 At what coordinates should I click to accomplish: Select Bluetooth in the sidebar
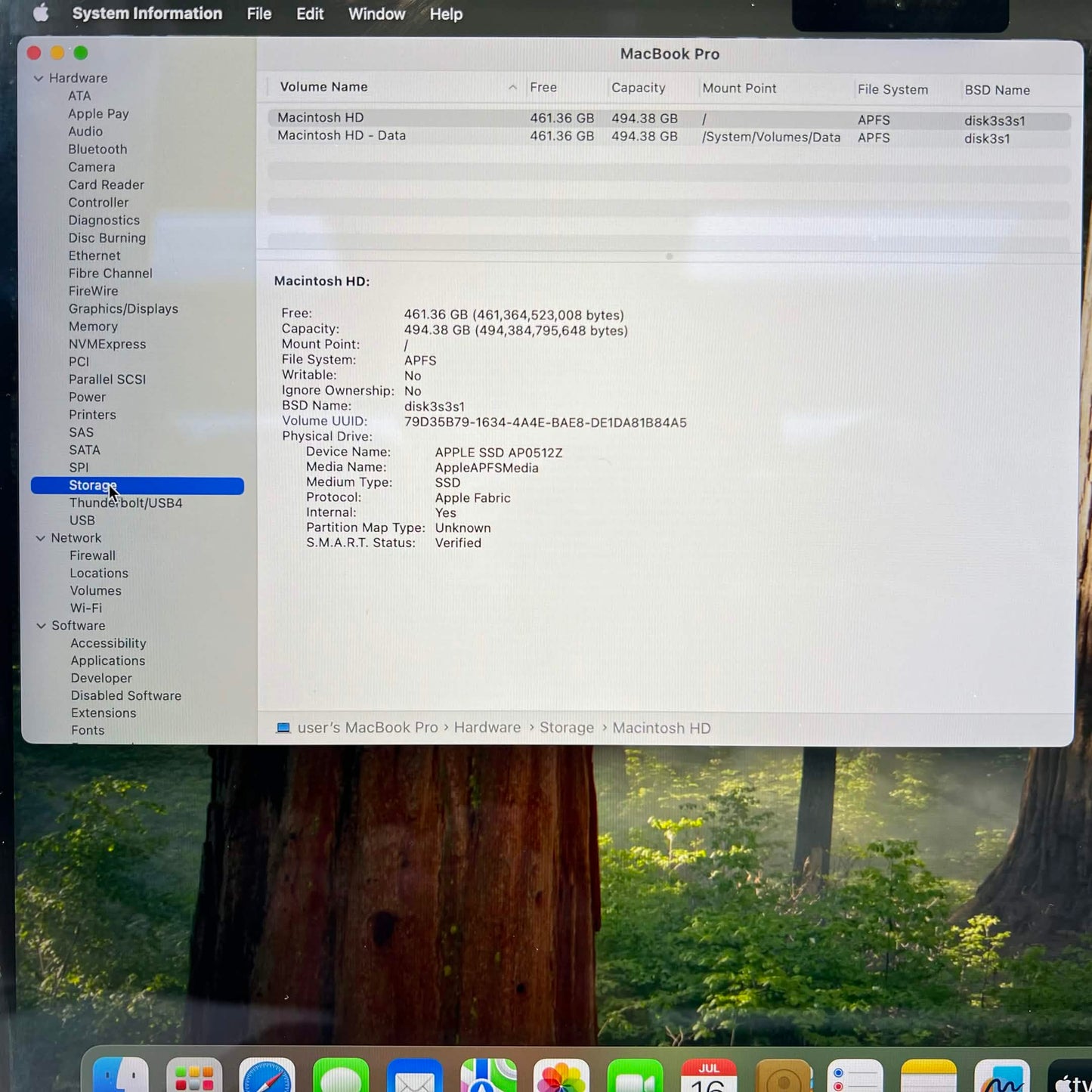(x=97, y=150)
